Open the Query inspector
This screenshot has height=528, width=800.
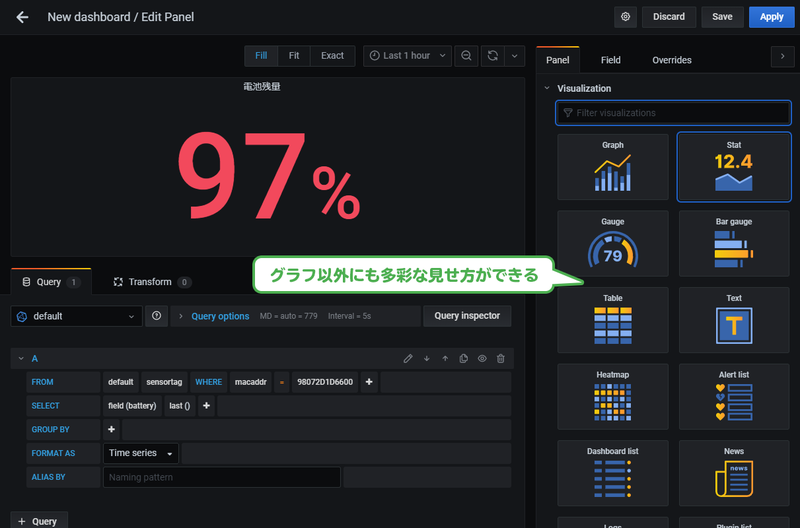coord(467,316)
